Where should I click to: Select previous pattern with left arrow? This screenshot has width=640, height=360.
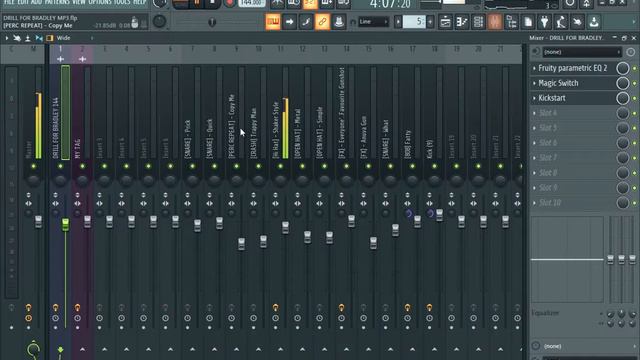coord(398,22)
